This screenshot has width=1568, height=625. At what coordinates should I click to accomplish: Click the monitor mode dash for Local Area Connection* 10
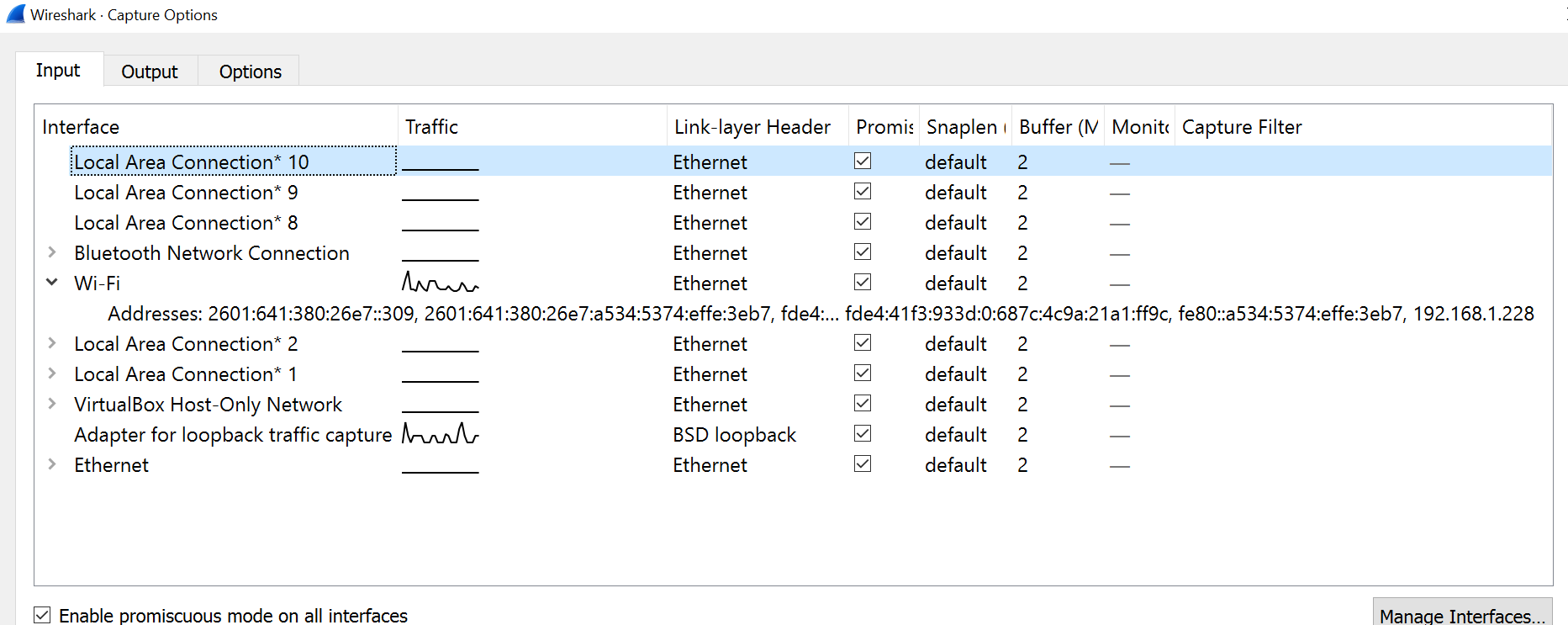(1120, 163)
